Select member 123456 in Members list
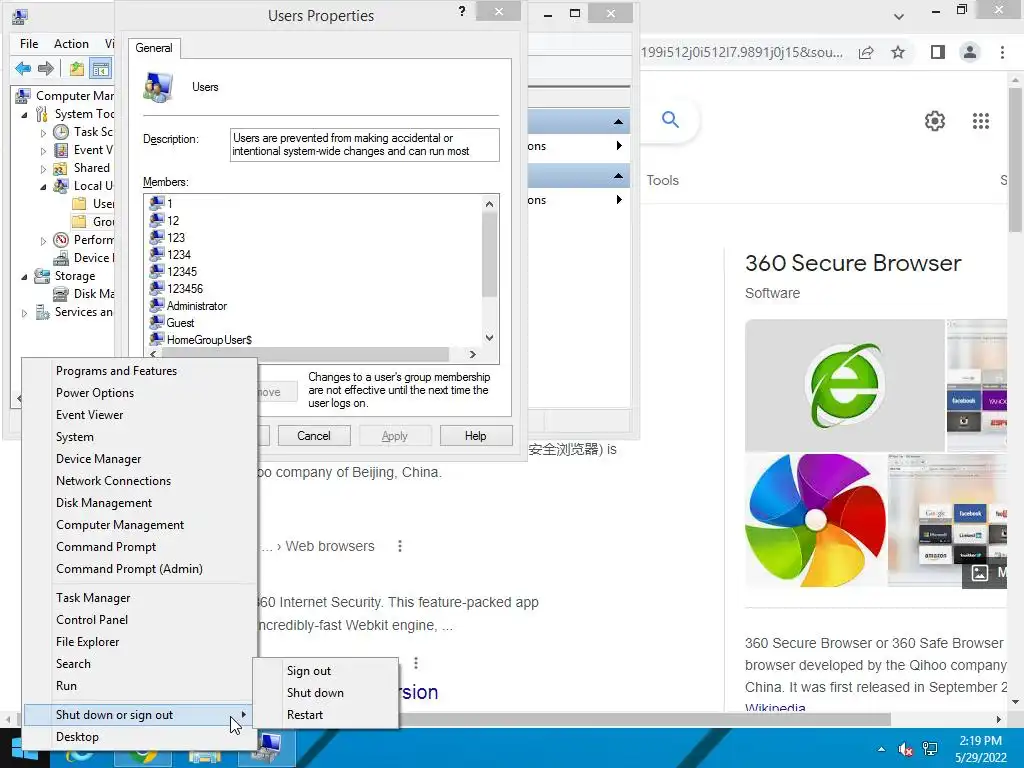The image size is (1024, 768). click(185, 289)
